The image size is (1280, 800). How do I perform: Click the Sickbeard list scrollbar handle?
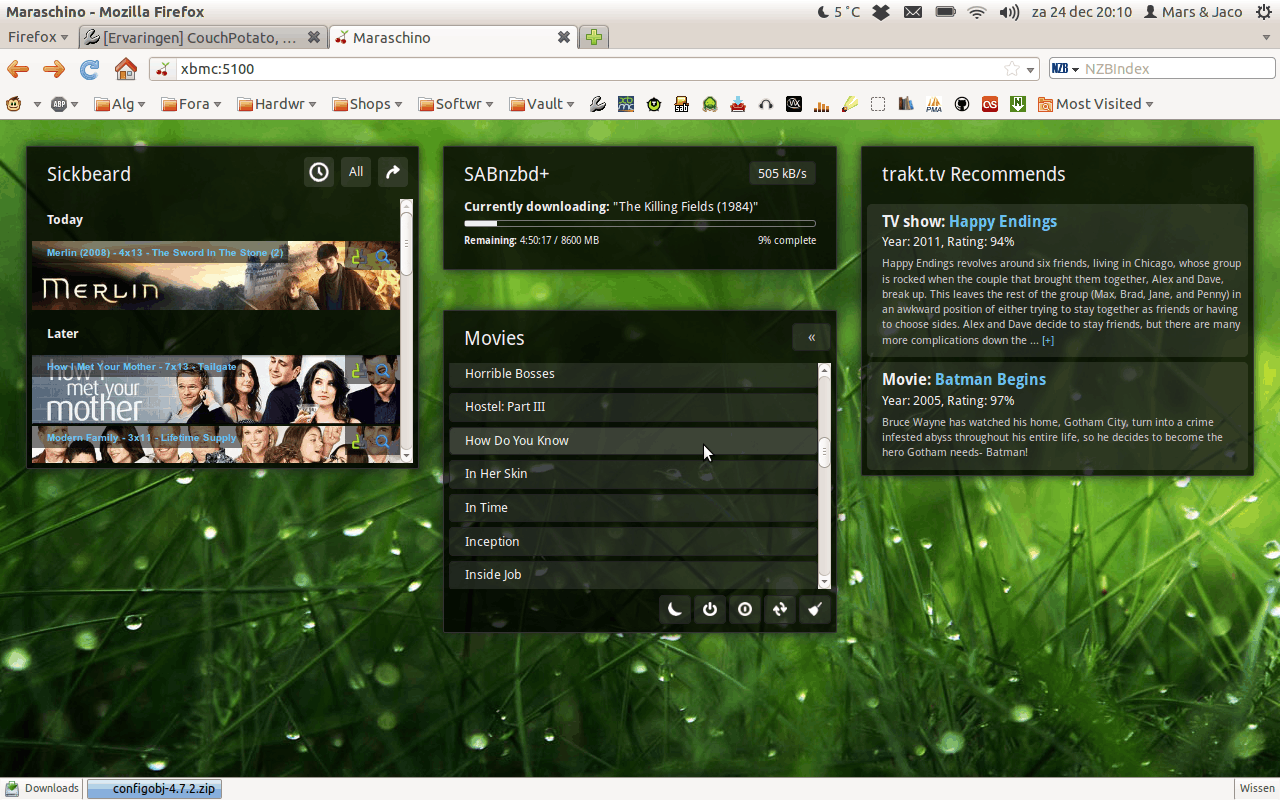point(407,243)
